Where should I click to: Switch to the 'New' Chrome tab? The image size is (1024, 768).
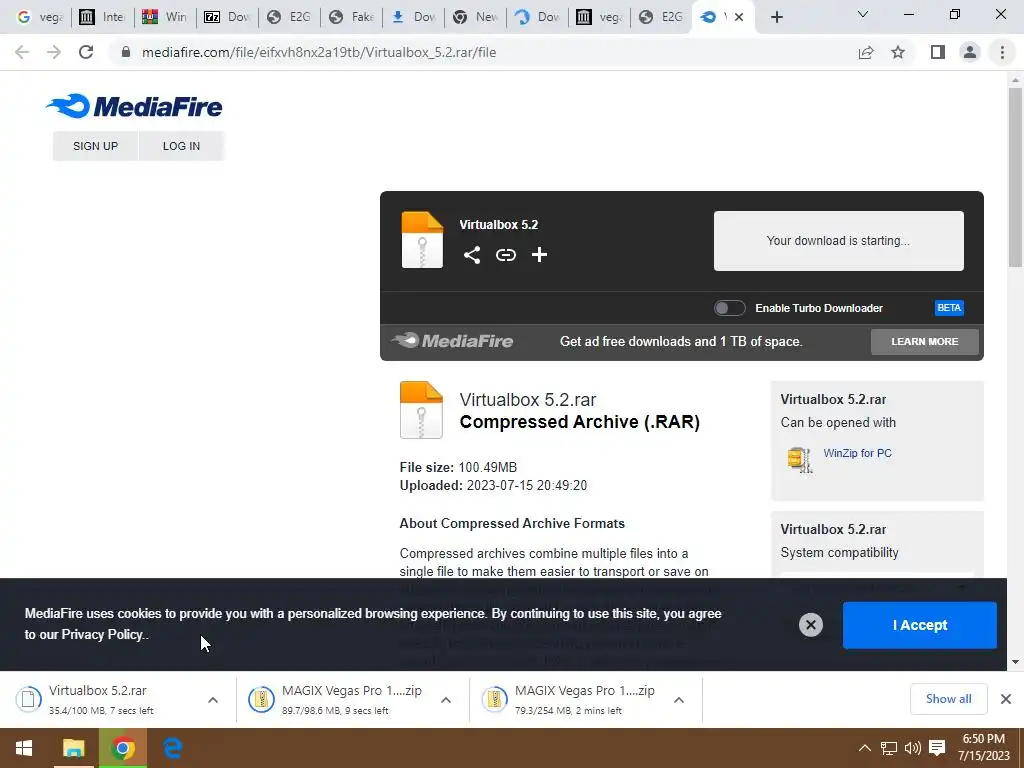click(475, 17)
